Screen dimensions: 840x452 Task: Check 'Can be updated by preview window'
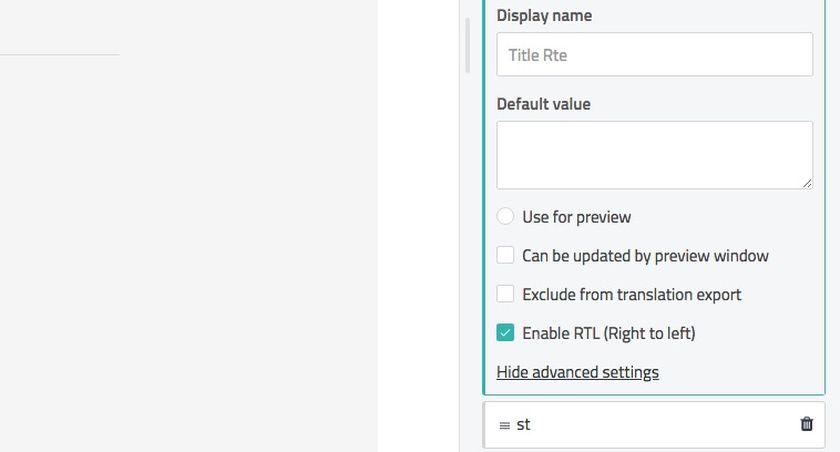[505, 255]
